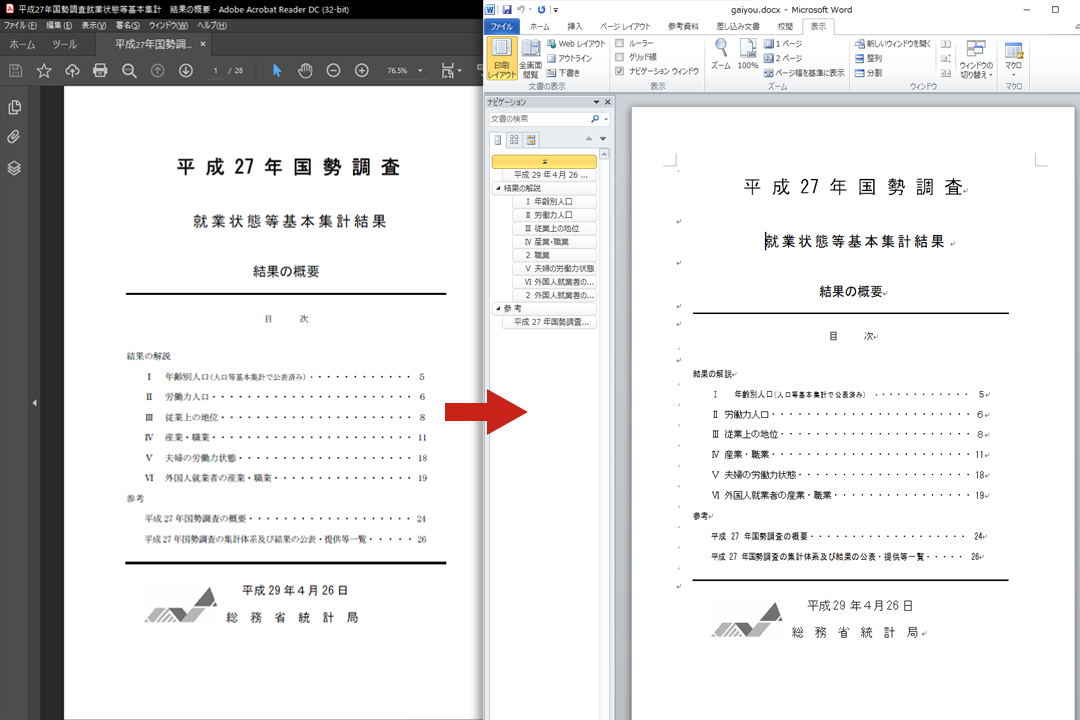This screenshot has height=720, width=1080.
Task: Go to next page arrow in Acrobat
Action: click(x=186, y=70)
